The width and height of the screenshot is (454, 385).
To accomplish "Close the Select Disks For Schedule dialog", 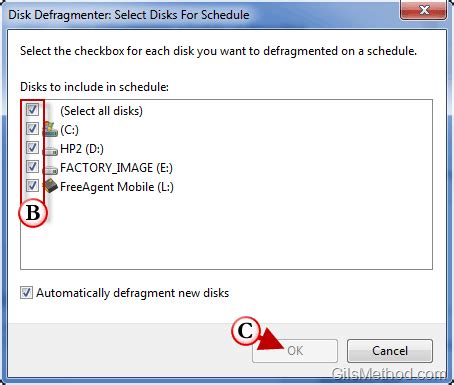I will click(423, 10).
